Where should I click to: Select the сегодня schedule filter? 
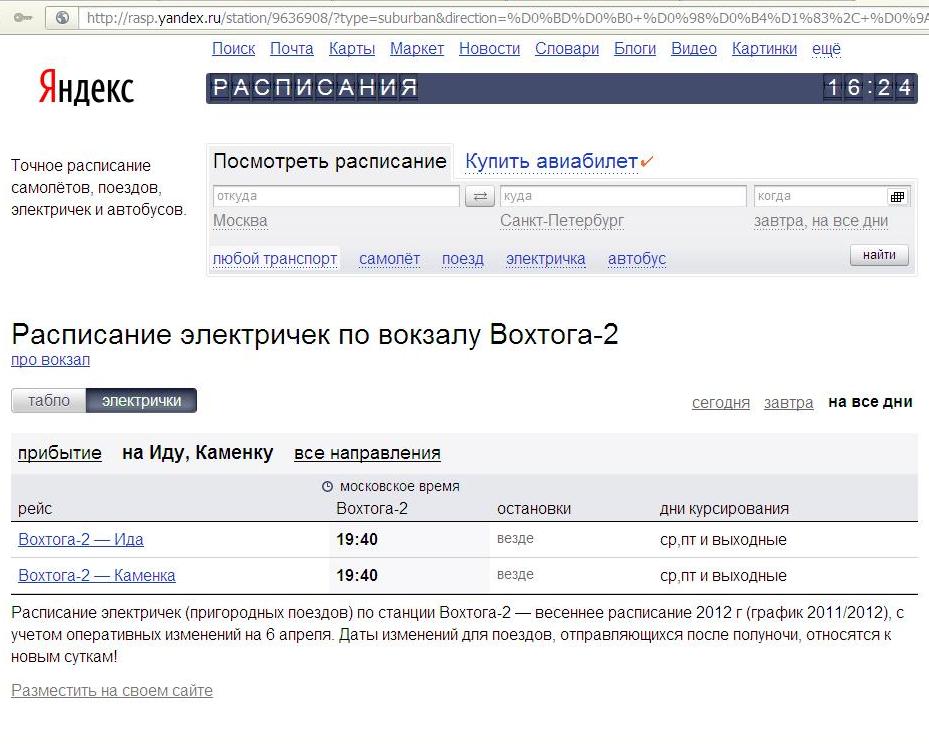[x=720, y=402]
